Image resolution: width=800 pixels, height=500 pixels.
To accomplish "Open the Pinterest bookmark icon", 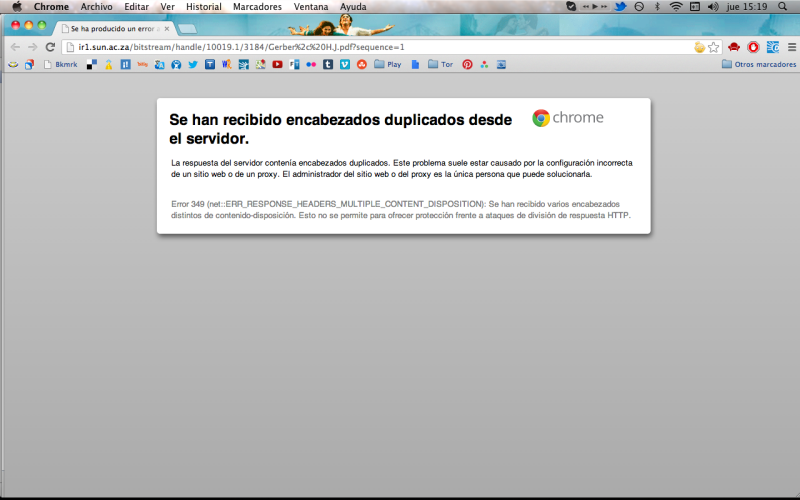I will [x=467, y=64].
